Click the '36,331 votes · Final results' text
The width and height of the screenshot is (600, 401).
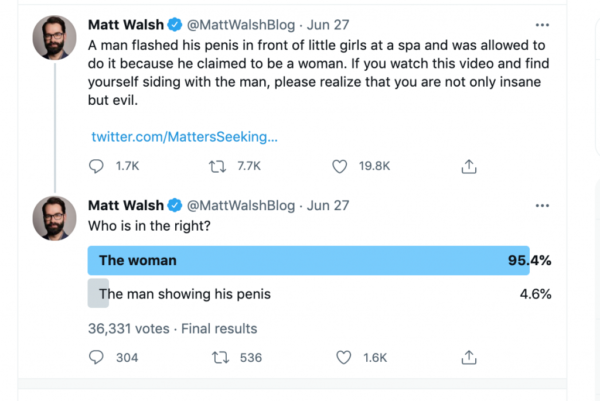click(173, 329)
